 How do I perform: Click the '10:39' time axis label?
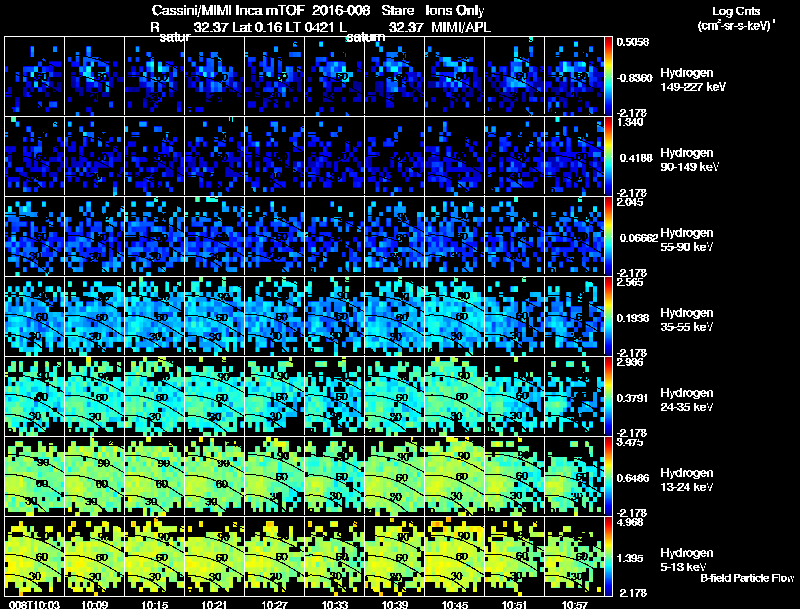pos(394,604)
